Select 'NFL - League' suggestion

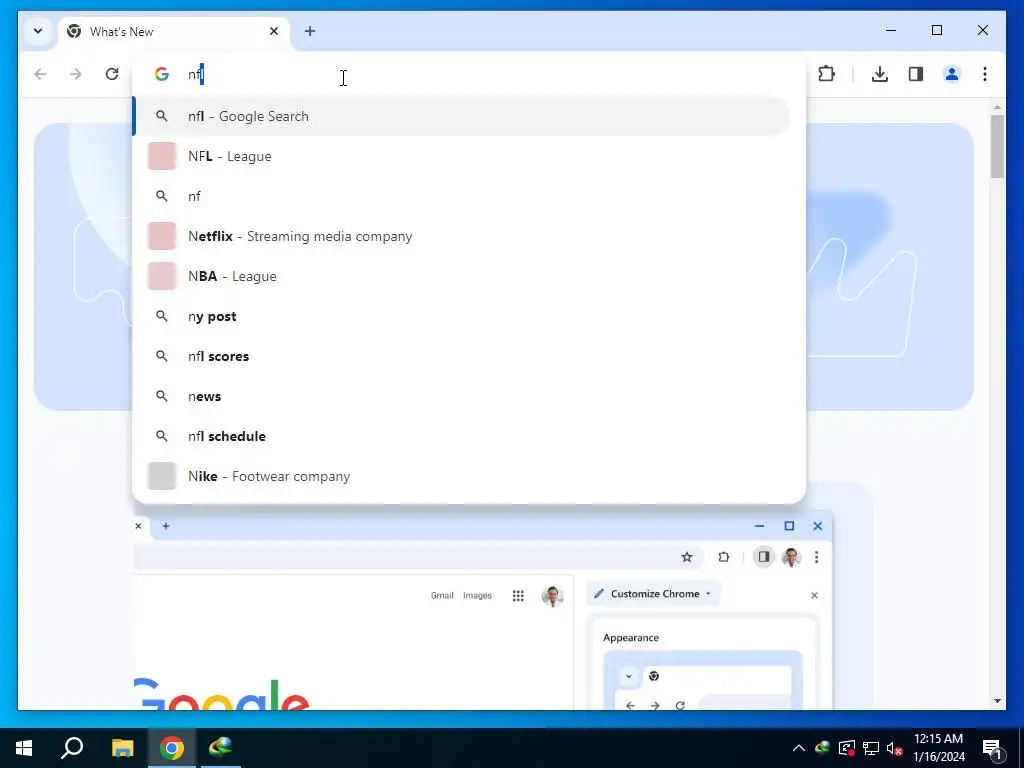(x=461, y=156)
